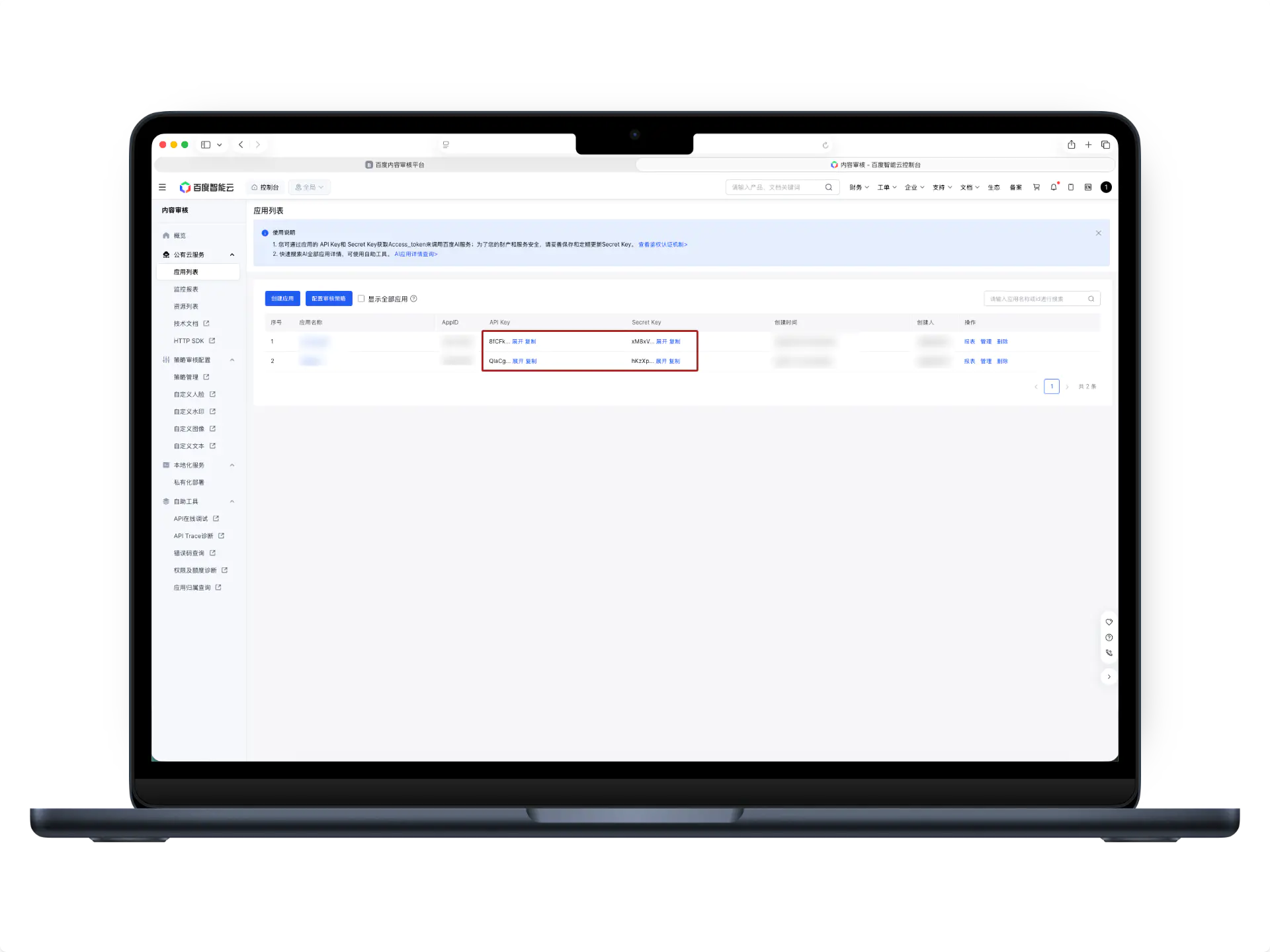This screenshot has height=952, width=1270.
Task: Open the external link icon beside 技术文档
Action: (x=206, y=323)
